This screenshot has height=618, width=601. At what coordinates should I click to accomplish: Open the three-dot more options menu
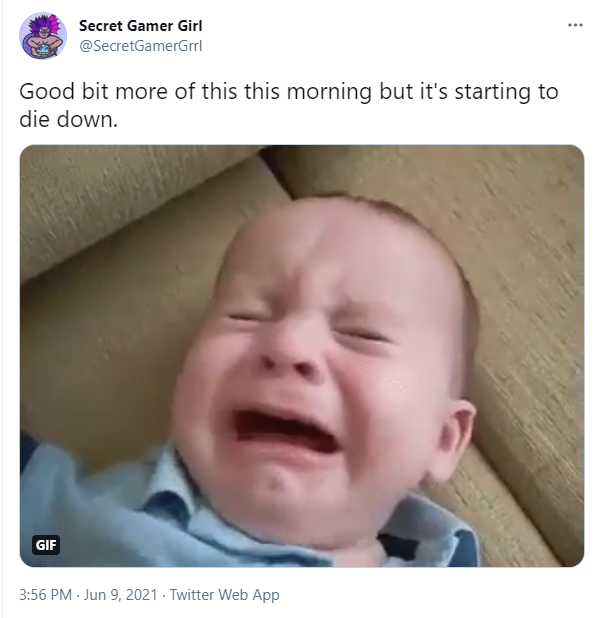tap(575, 25)
